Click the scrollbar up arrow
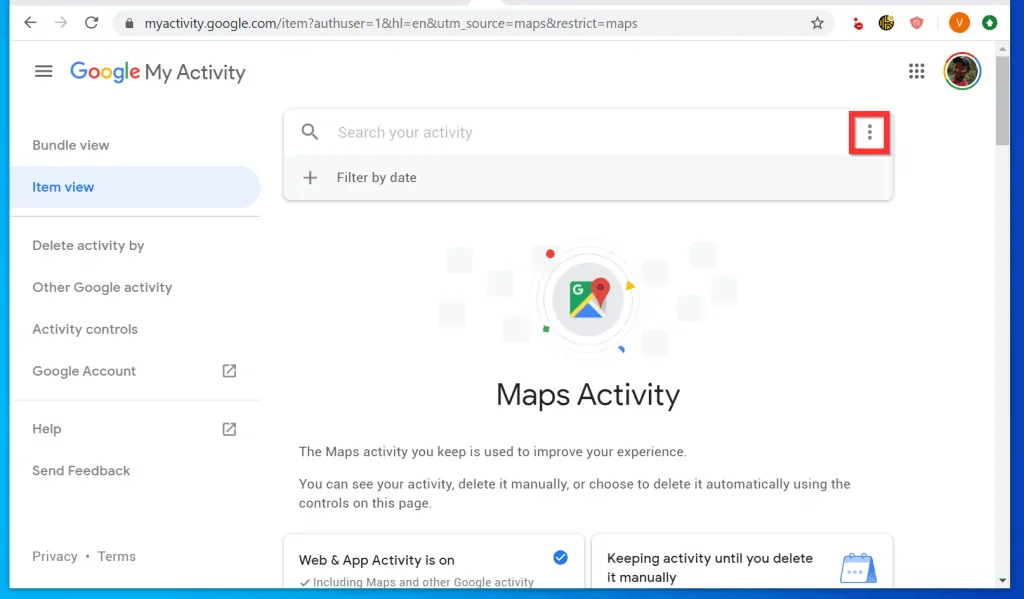Viewport: 1024px width, 599px height. coord(1002,49)
